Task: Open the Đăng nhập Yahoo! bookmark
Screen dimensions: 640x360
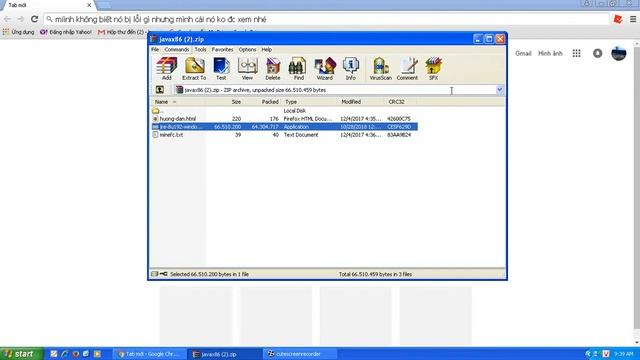Action: (x=66, y=32)
